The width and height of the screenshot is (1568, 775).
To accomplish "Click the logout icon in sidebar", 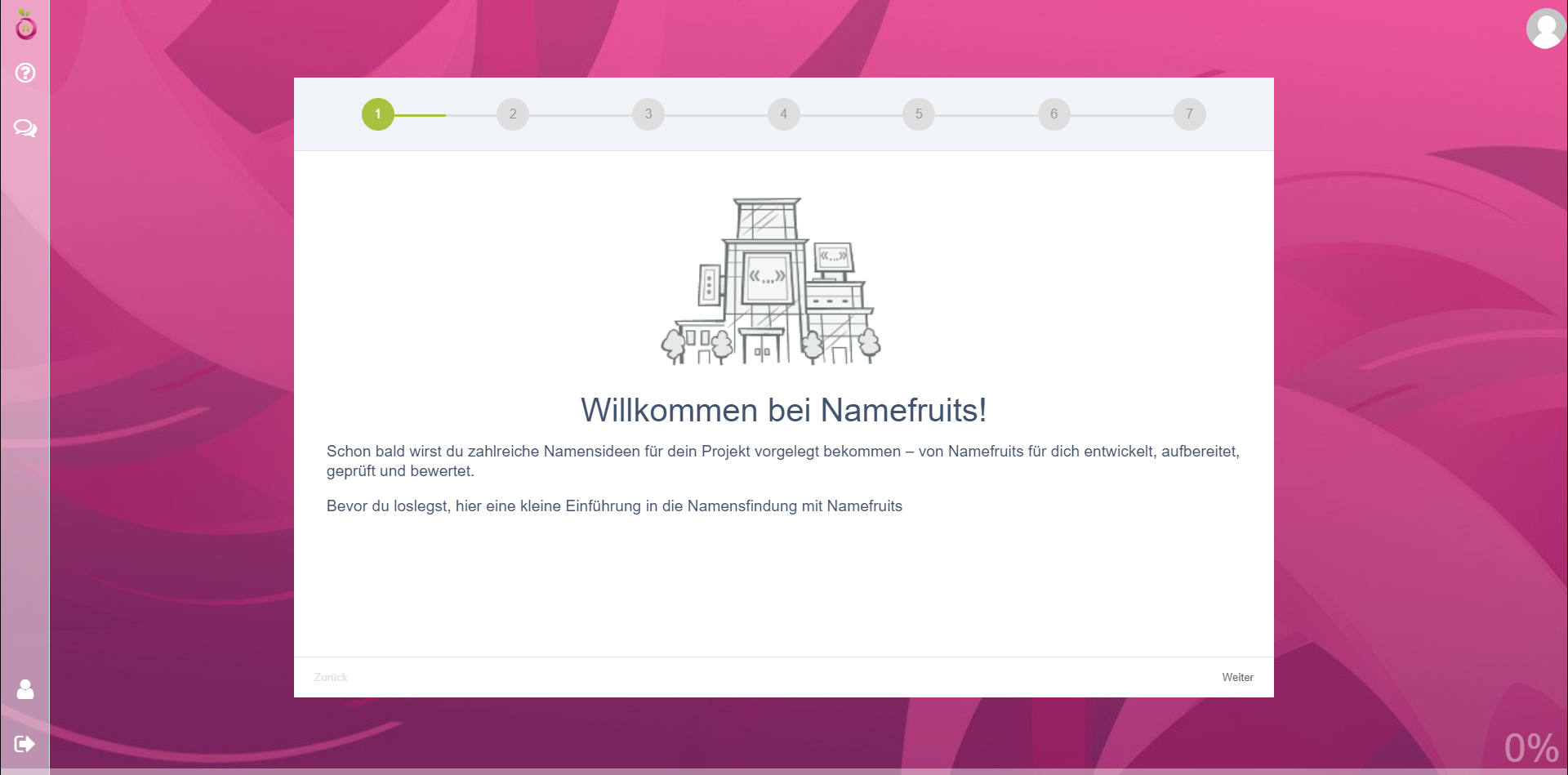I will pyautogui.click(x=25, y=744).
